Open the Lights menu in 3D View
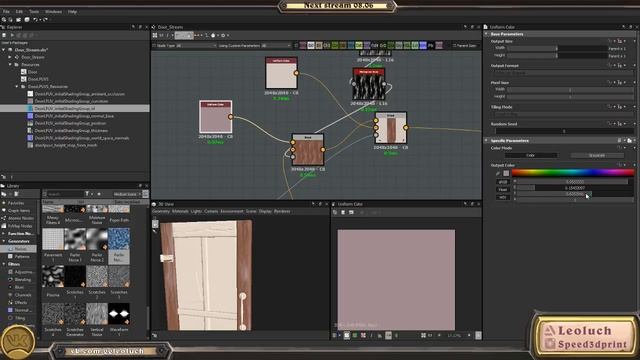 click(x=196, y=211)
